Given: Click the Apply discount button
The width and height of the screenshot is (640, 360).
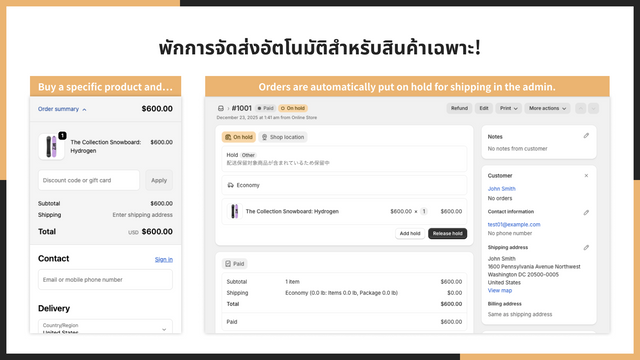Looking at the screenshot, I should point(159,180).
